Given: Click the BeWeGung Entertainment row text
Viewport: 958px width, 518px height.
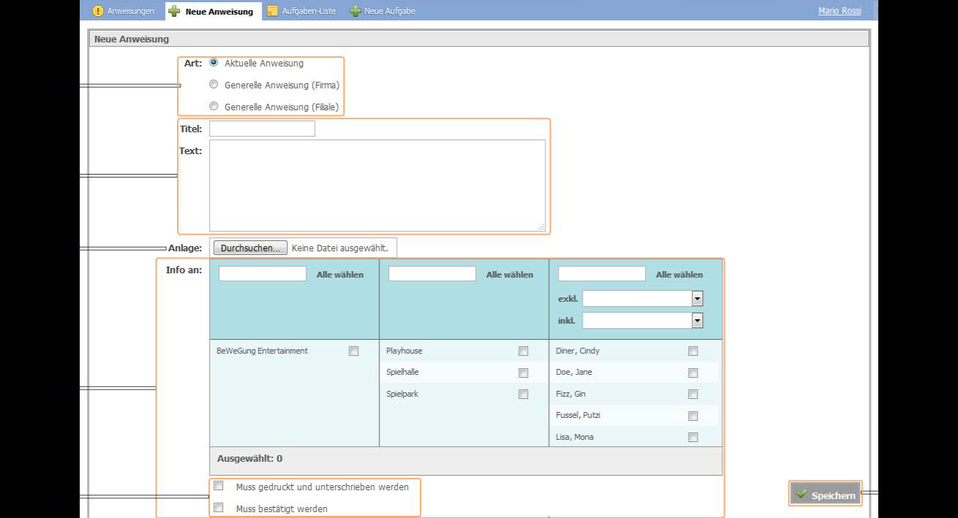Looking at the screenshot, I should click(x=262, y=351).
